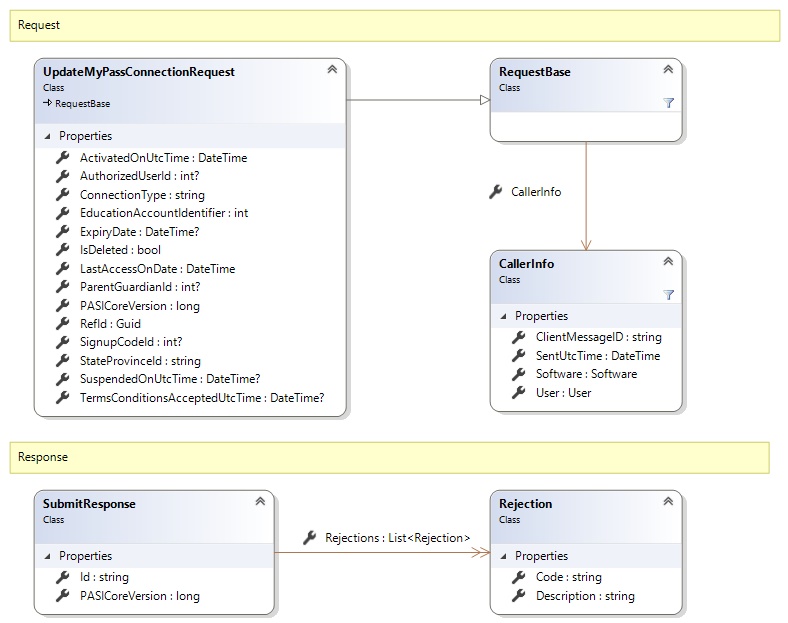Collapse the RequestBase class with chevron
The width and height of the screenshot is (788, 623).
click(x=668, y=70)
